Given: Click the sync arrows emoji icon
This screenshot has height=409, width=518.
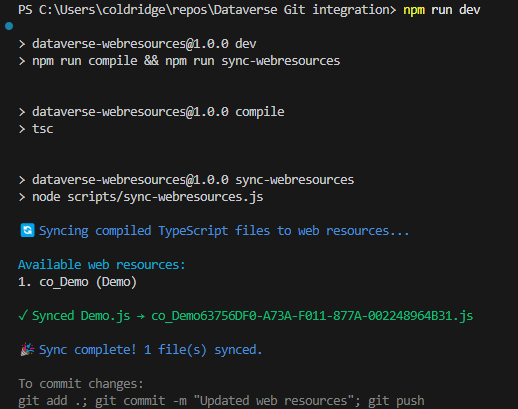Looking at the screenshot, I should [27, 230].
